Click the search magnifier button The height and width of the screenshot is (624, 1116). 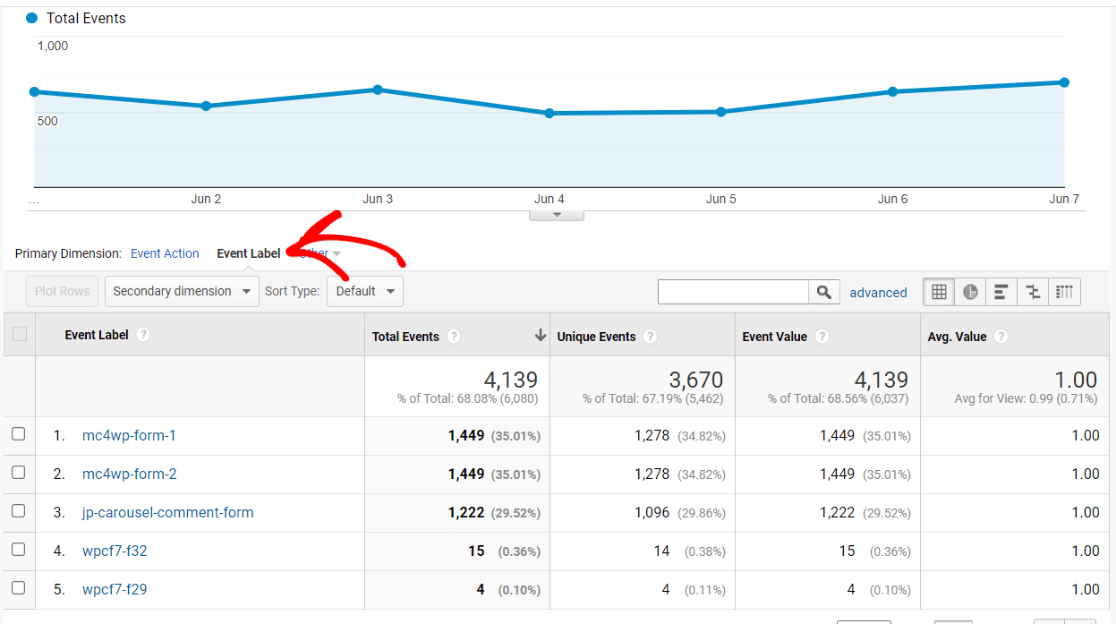click(823, 292)
